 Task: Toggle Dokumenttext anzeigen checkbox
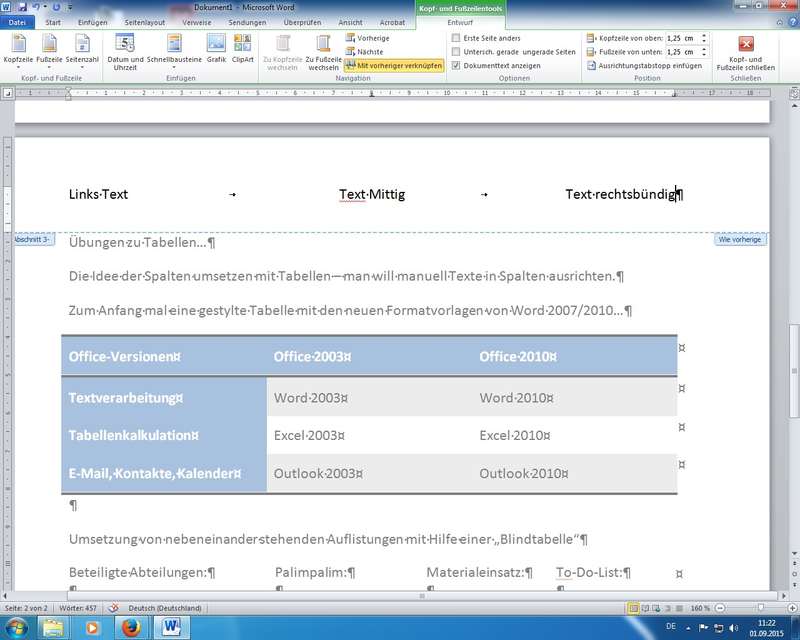pyautogui.click(x=456, y=65)
